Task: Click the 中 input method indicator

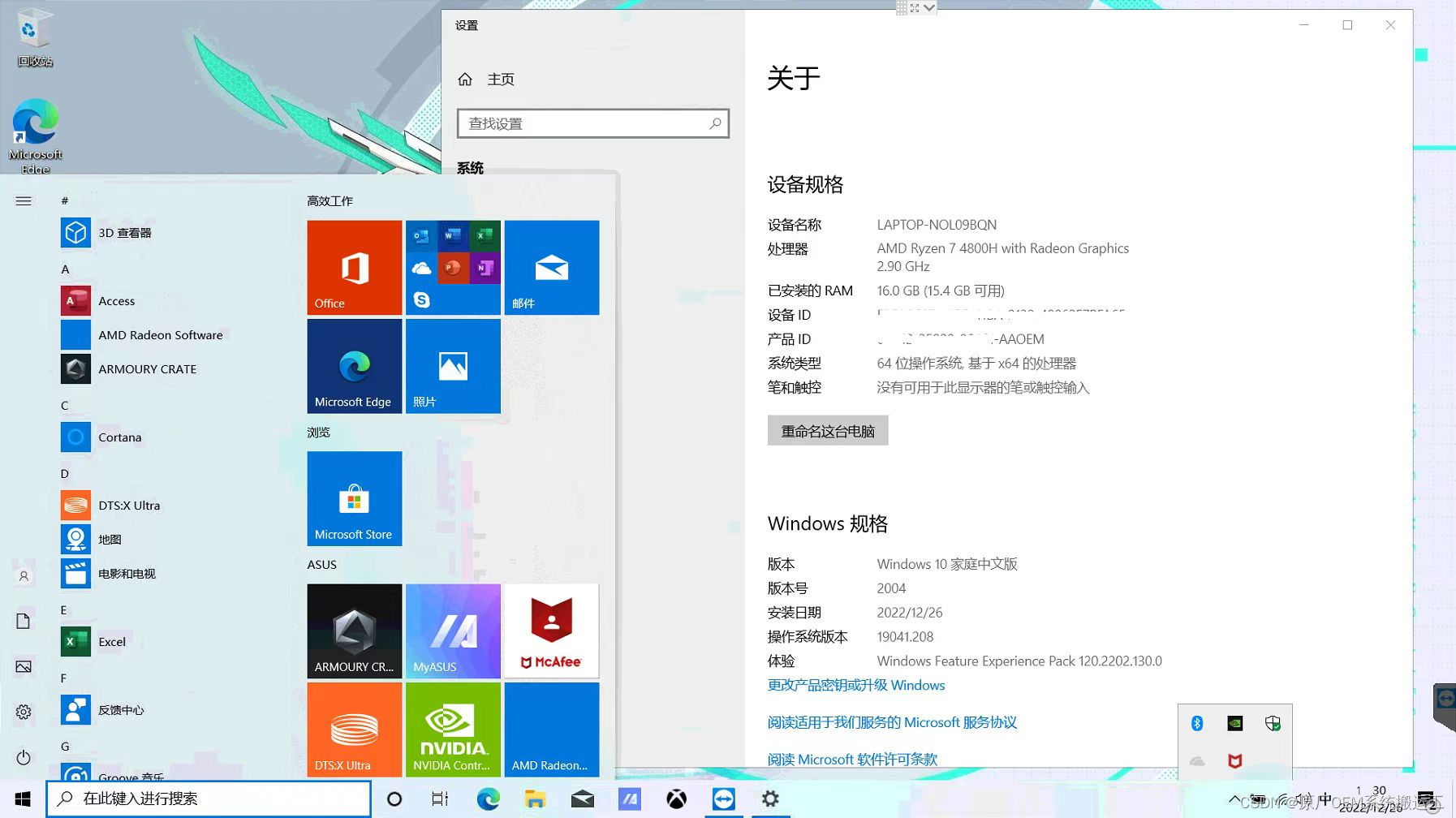Action: [x=1325, y=800]
